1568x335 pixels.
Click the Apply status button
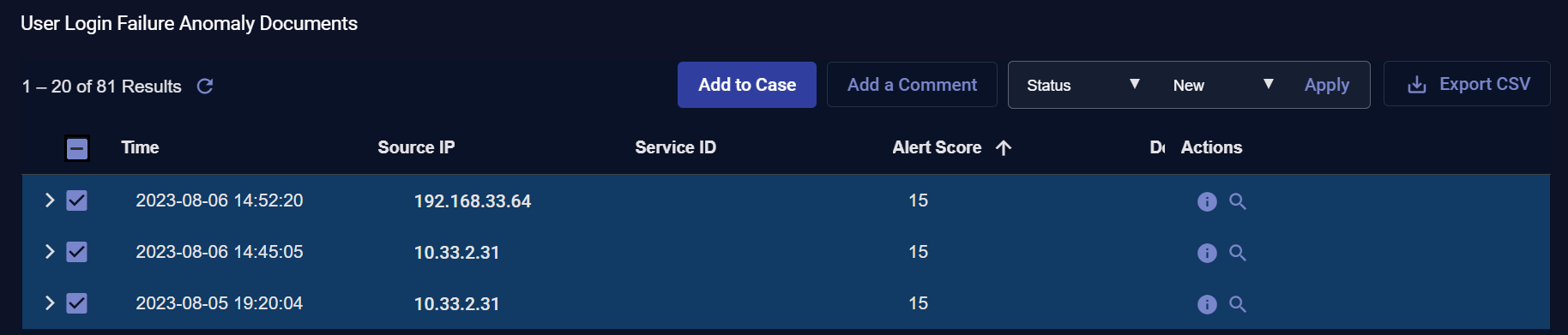1327,85
